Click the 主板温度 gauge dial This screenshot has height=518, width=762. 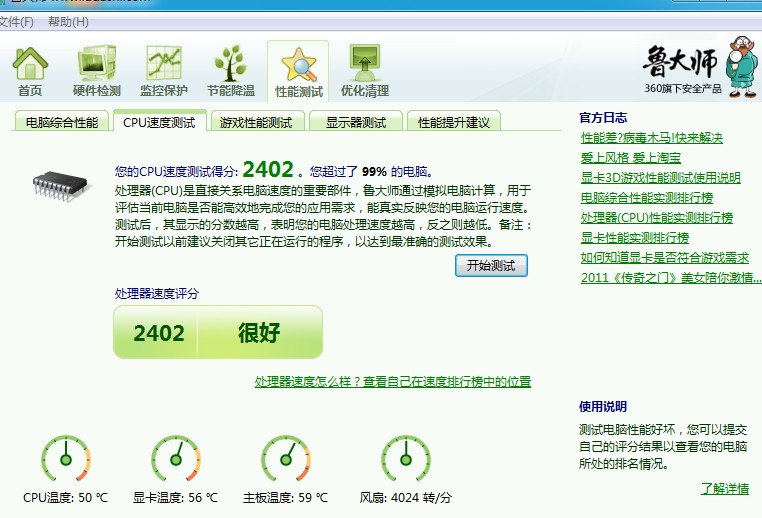286,459
